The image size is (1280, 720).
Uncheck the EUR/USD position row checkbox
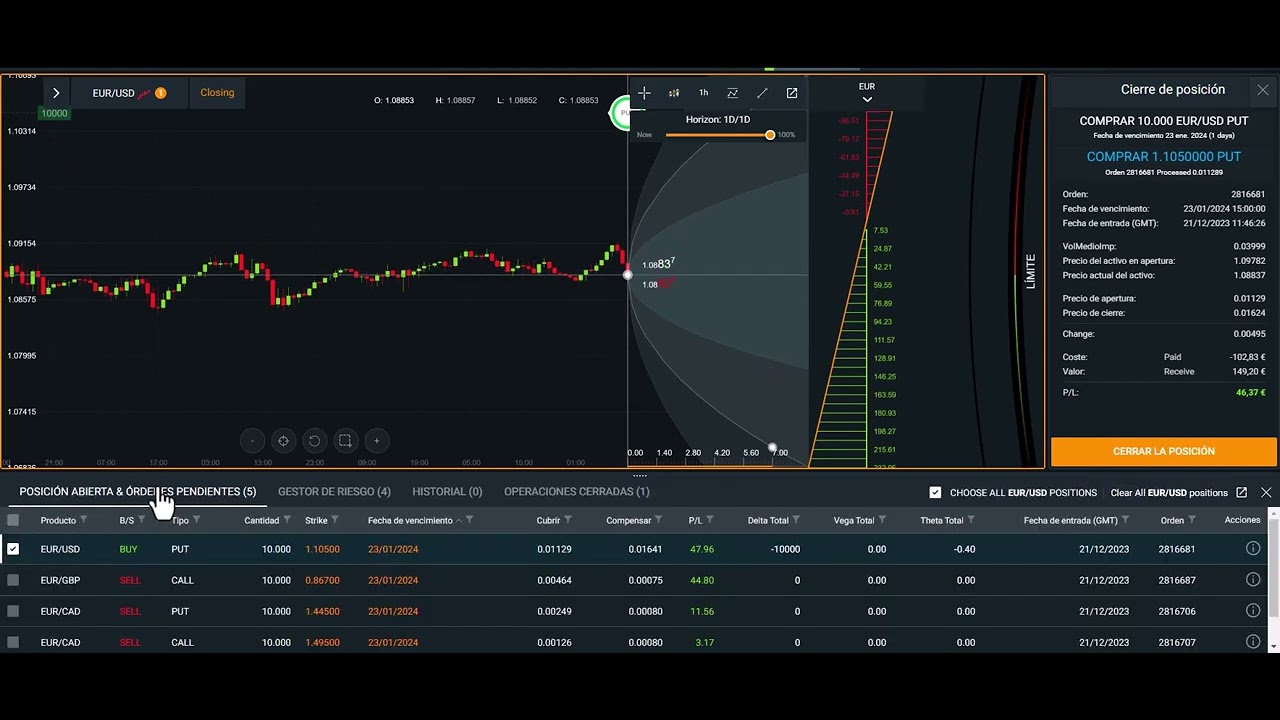(x=13, y=549)
